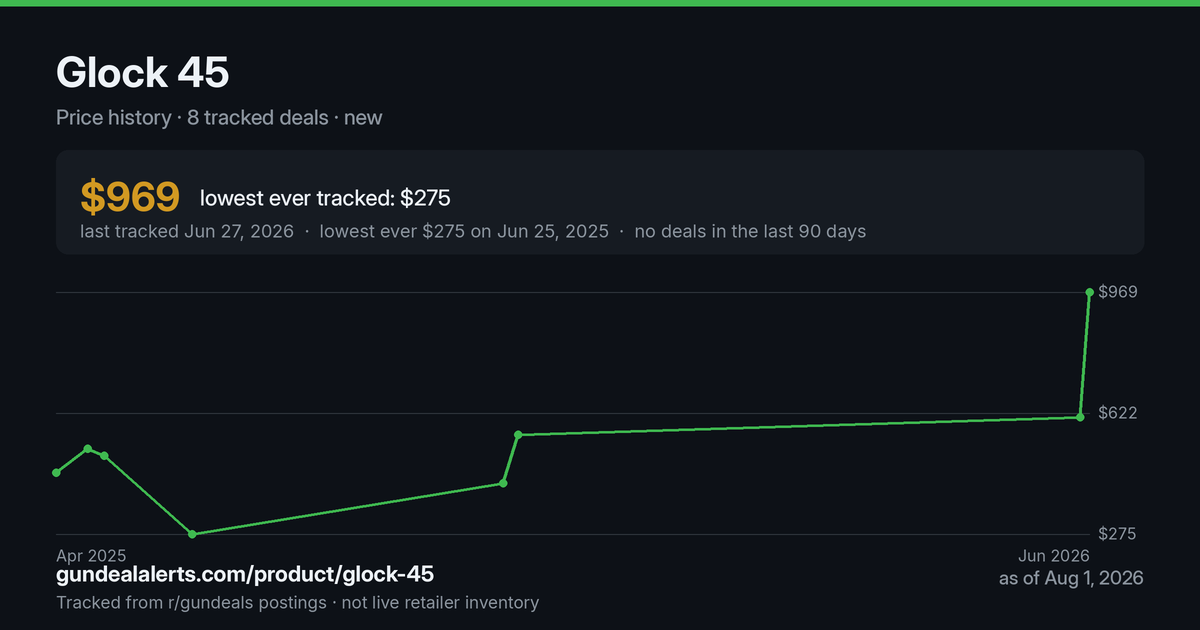The height and width of the screenshot is (630, 1200).
Task: Click the 'Tracked from r/gundeals postings' note
Action: (x=191, y=602)
